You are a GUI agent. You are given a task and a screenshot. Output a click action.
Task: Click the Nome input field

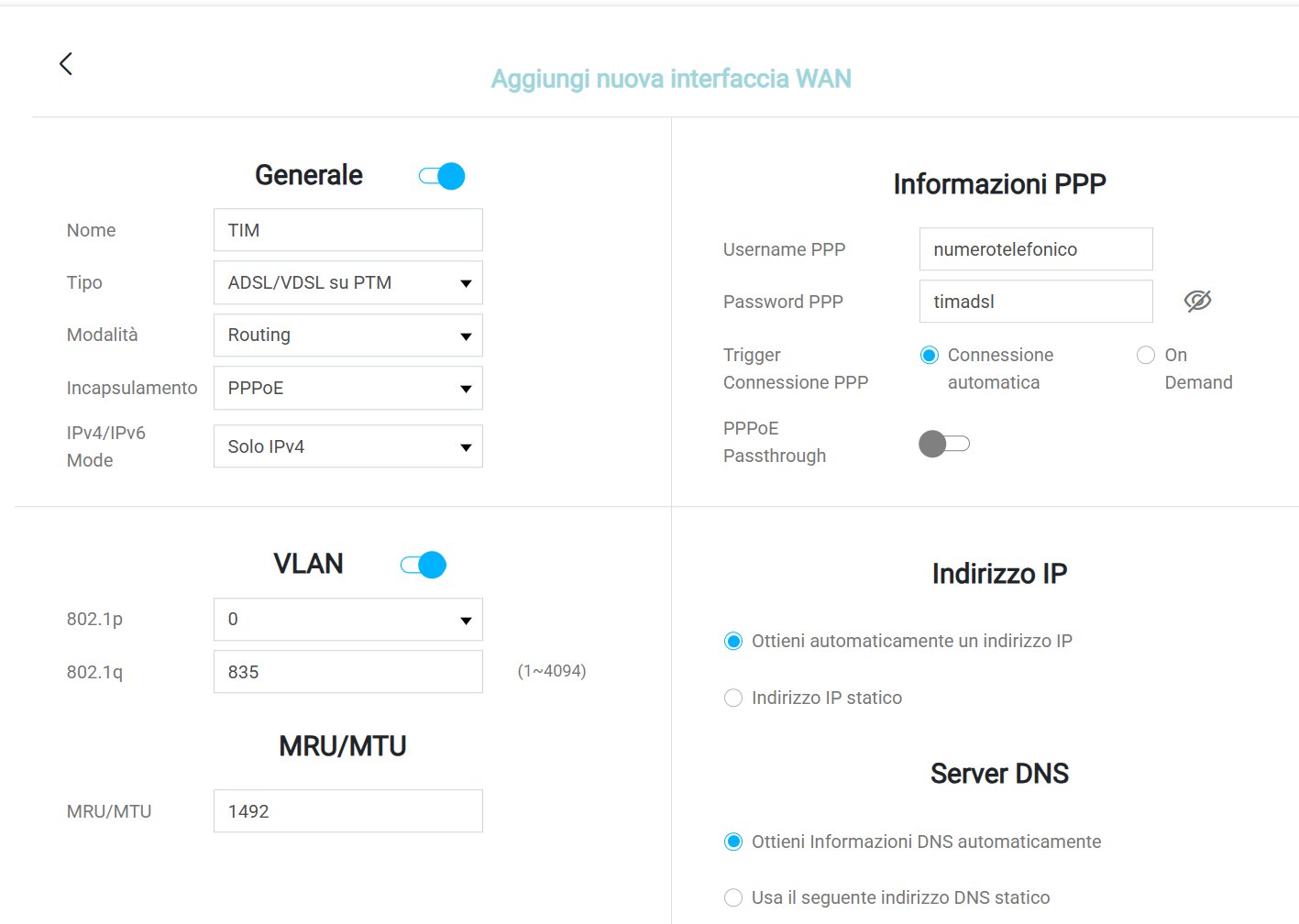(348, 230)
